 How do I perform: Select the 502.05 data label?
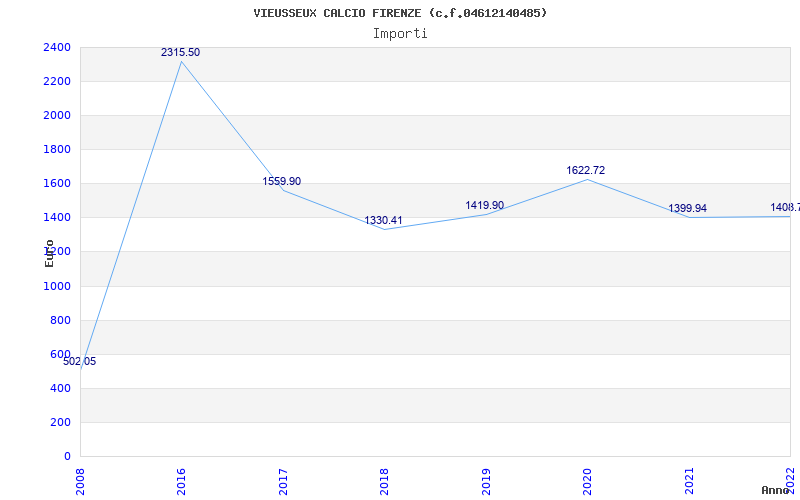coord(80,362)
